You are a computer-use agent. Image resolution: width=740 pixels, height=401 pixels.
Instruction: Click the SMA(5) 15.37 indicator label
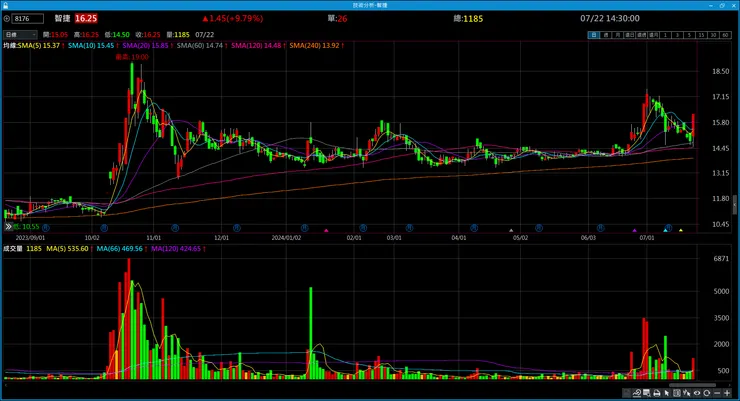pyautogui.click(x=39, y=45)
